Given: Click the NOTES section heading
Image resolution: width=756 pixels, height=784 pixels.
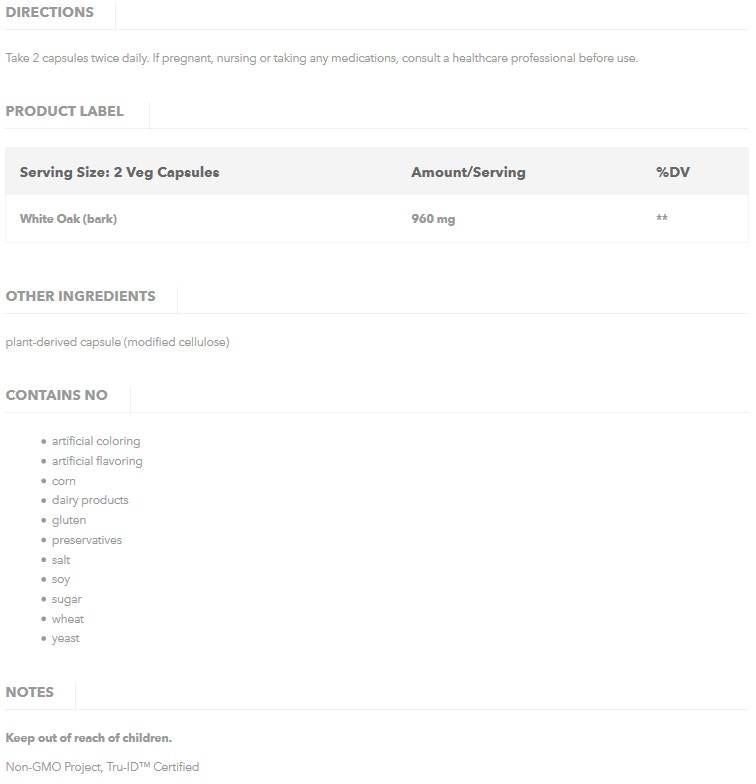Looking at the screenshot, I should click(x=30, y=692).
